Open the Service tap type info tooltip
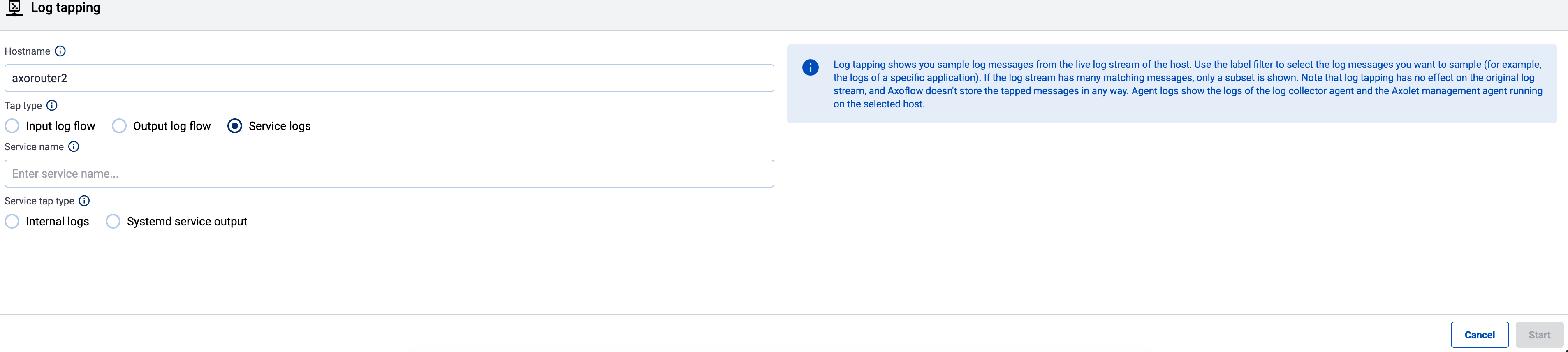The image size is (1568, 352). coord(84,200)
